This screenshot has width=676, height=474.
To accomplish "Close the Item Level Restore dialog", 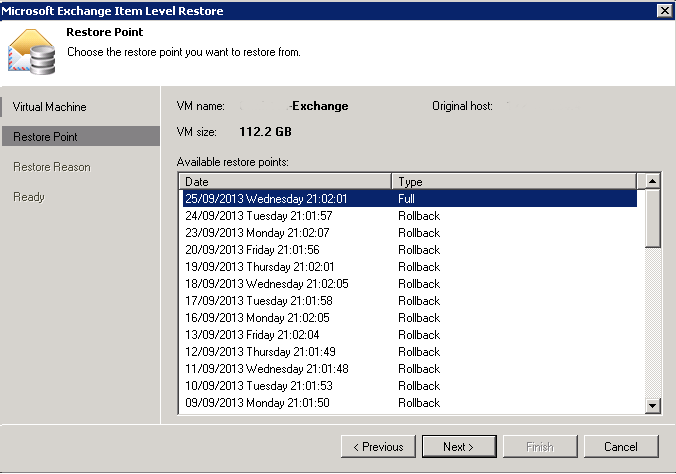I will point(664,10).
